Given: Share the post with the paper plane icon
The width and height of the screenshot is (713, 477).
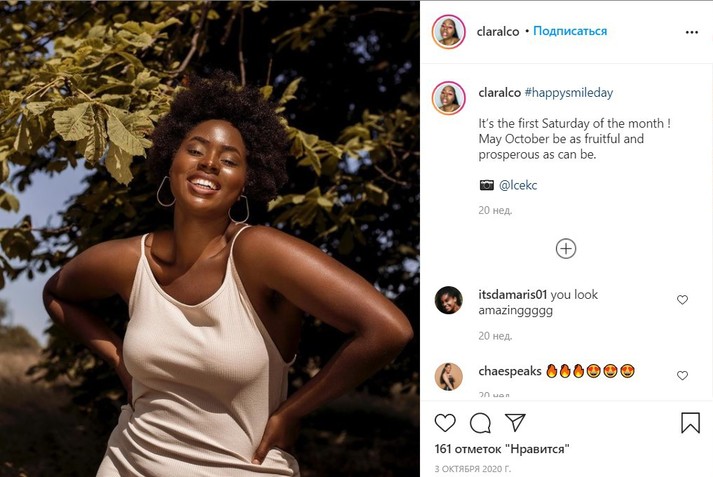Looking at the screenshot, I should pos(515,423).
